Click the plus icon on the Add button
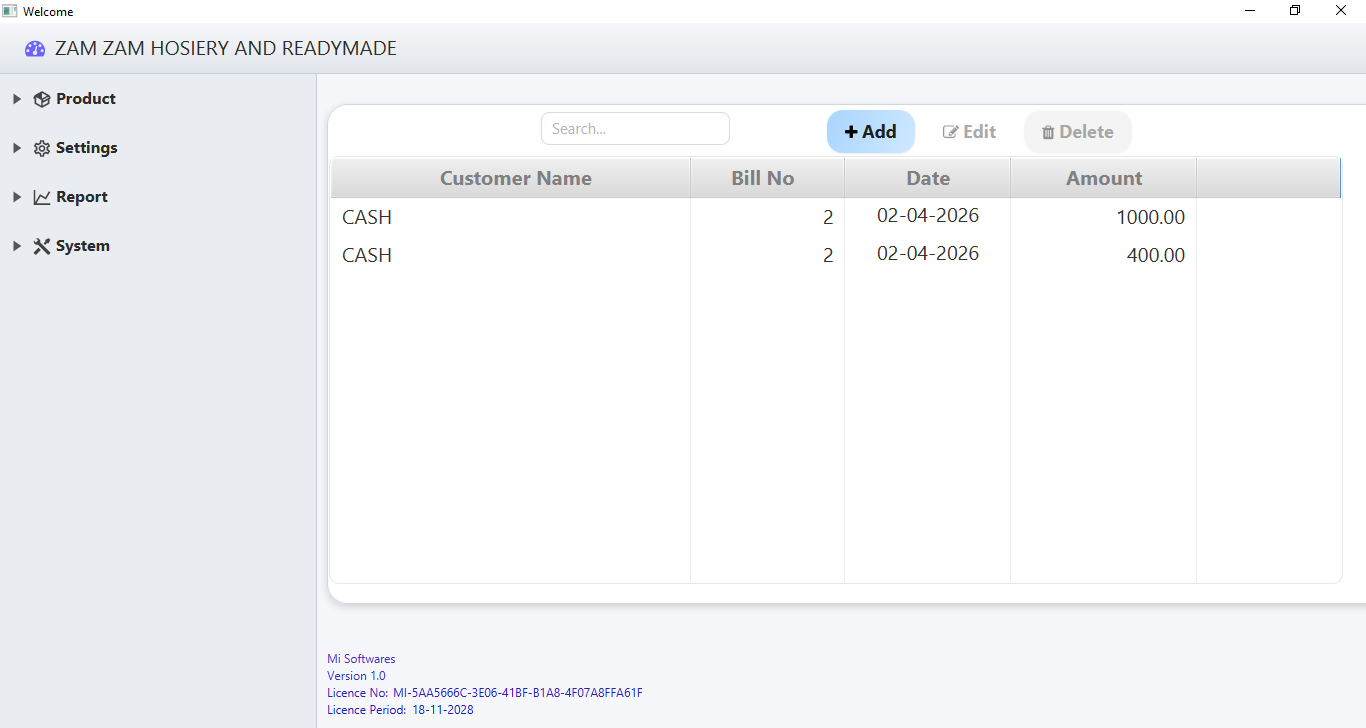The height and width of the screenshot is (728, 1366). coord(852,131)
